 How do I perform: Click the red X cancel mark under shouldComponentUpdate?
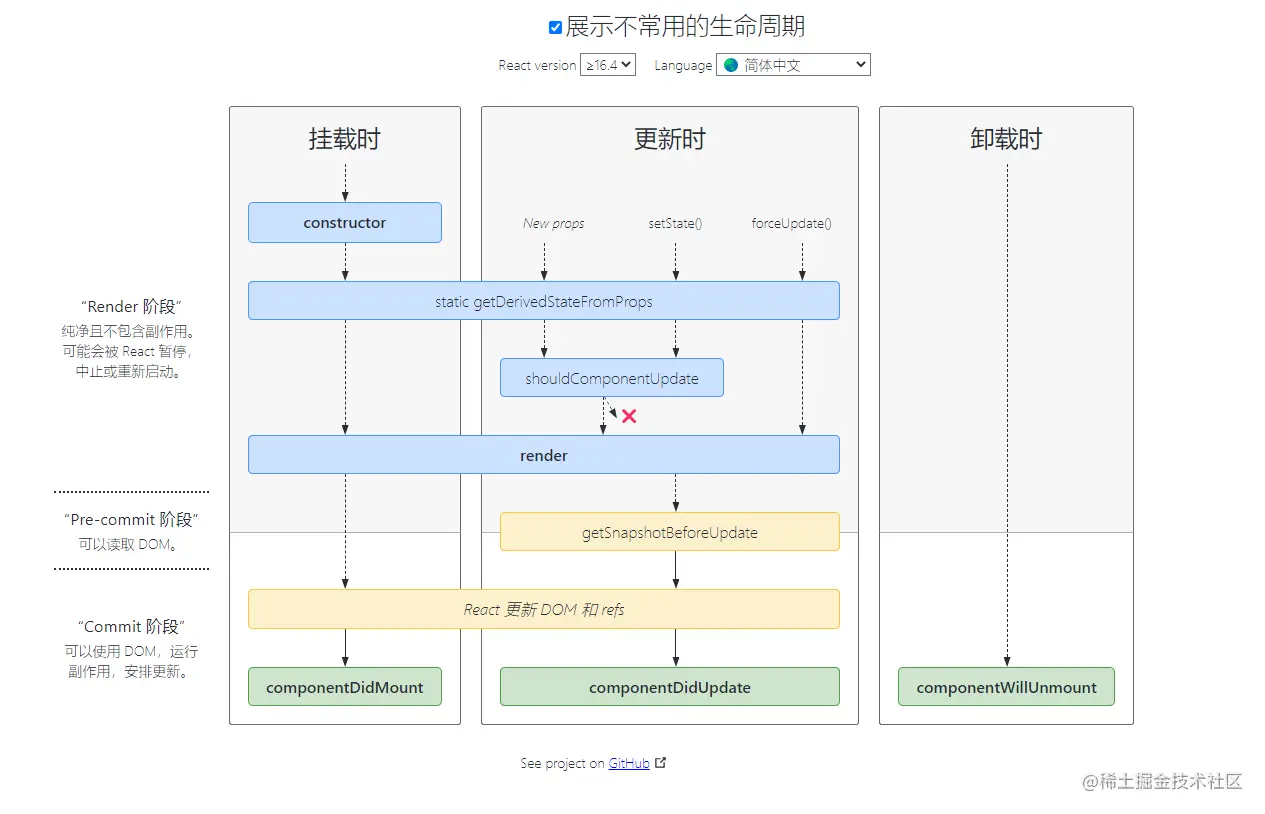tap(629, 416)
